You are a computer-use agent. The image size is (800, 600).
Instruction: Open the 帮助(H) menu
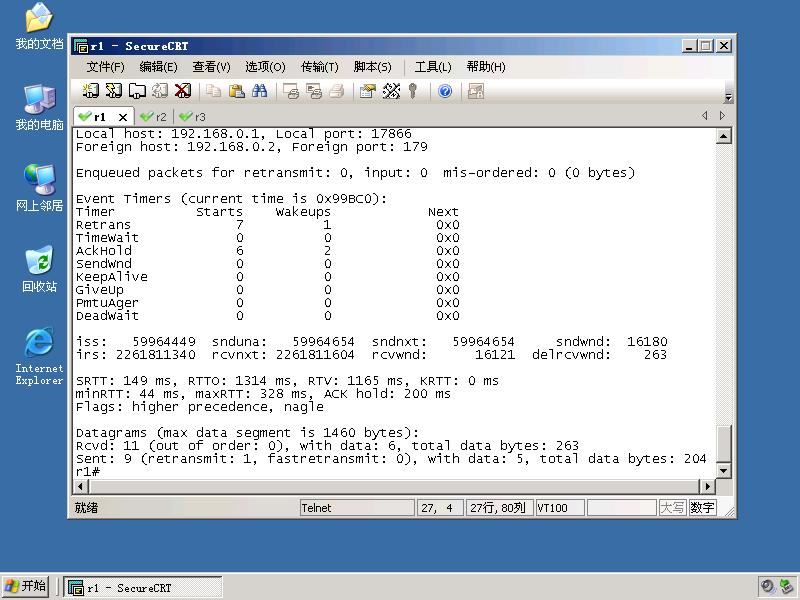click(486, 67)
